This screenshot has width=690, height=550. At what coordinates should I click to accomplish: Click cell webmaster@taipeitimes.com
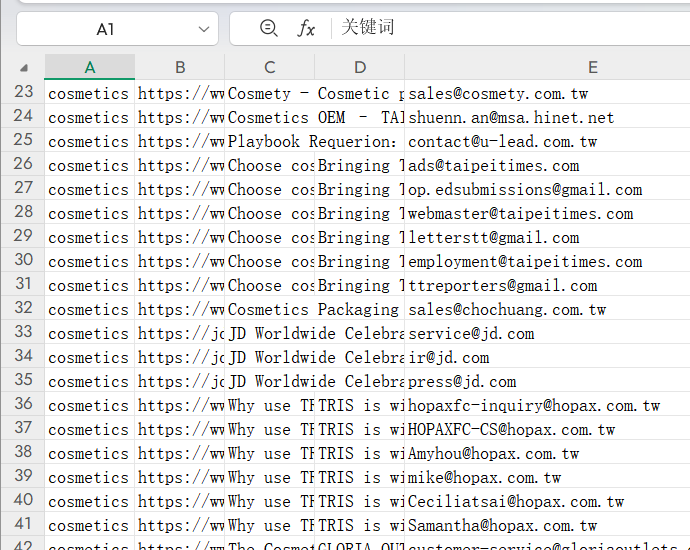(x=547, y=213)
